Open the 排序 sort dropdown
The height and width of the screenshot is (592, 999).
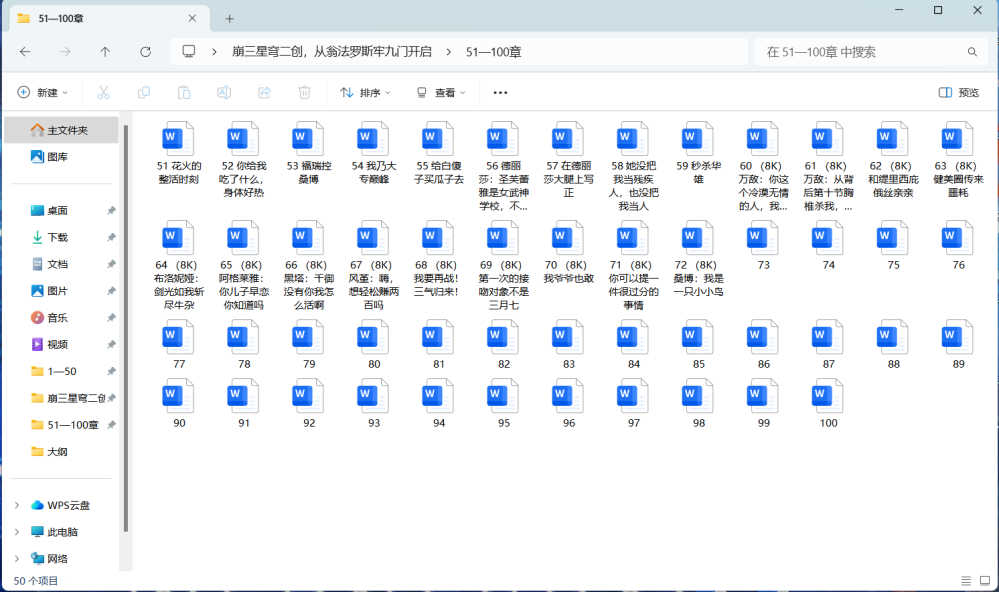tap(367, 92)
